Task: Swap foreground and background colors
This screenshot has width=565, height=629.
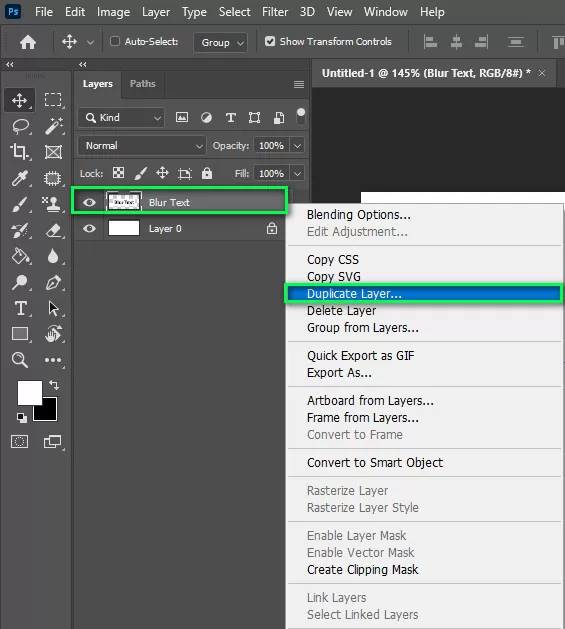Action: [x=54, y=385]
